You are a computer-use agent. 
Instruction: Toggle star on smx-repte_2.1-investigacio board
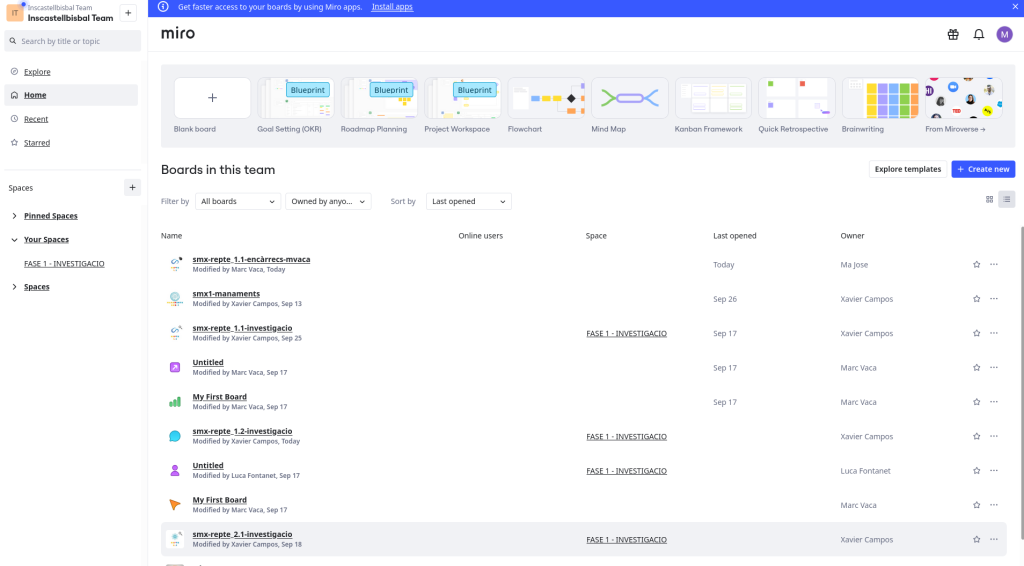tap(976, 540)
